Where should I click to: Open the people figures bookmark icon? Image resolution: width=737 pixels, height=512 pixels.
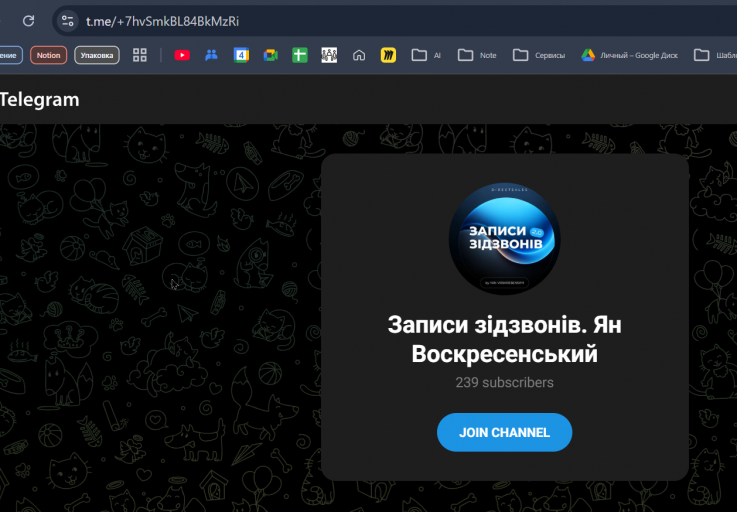[329, 55]
